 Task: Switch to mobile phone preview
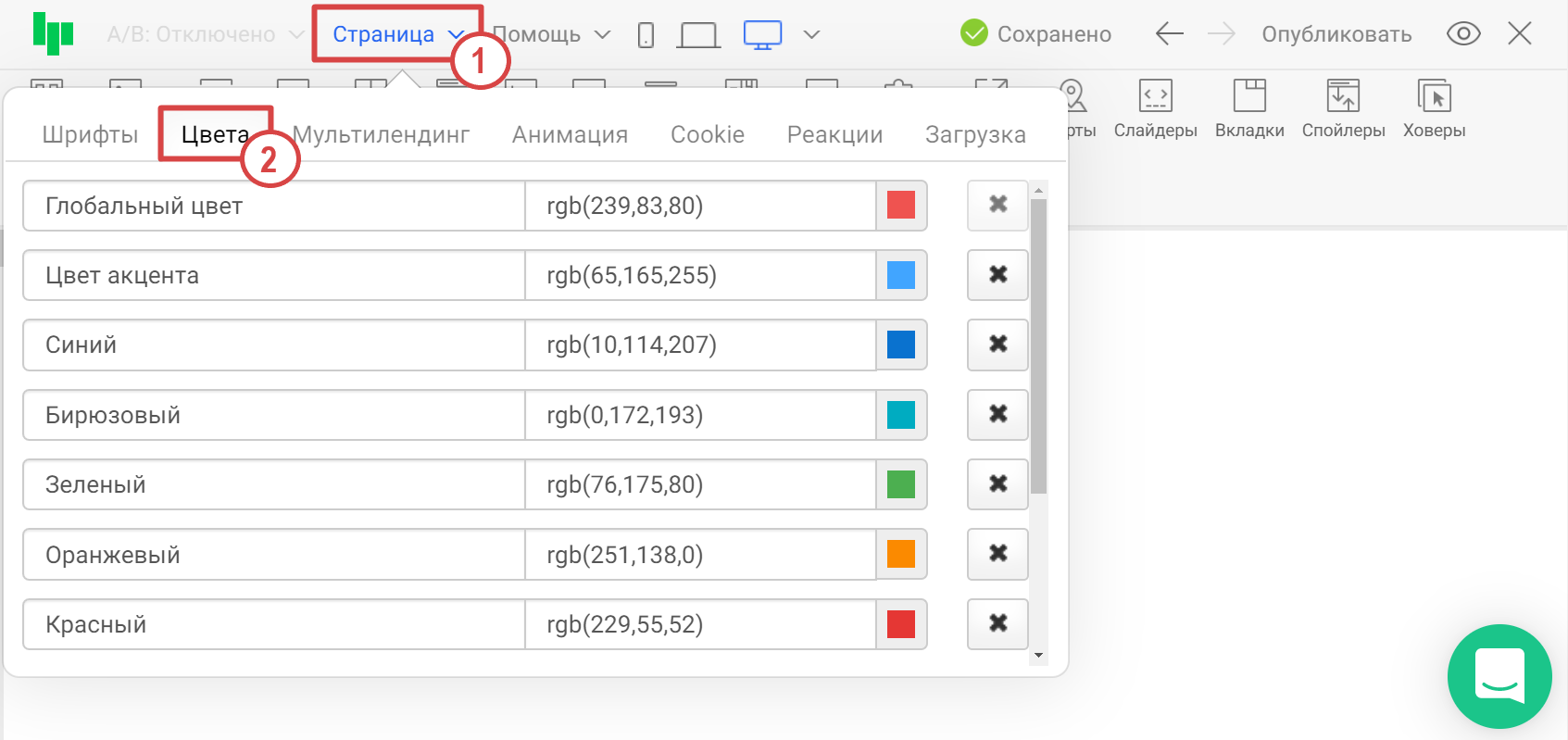point(646,35)
